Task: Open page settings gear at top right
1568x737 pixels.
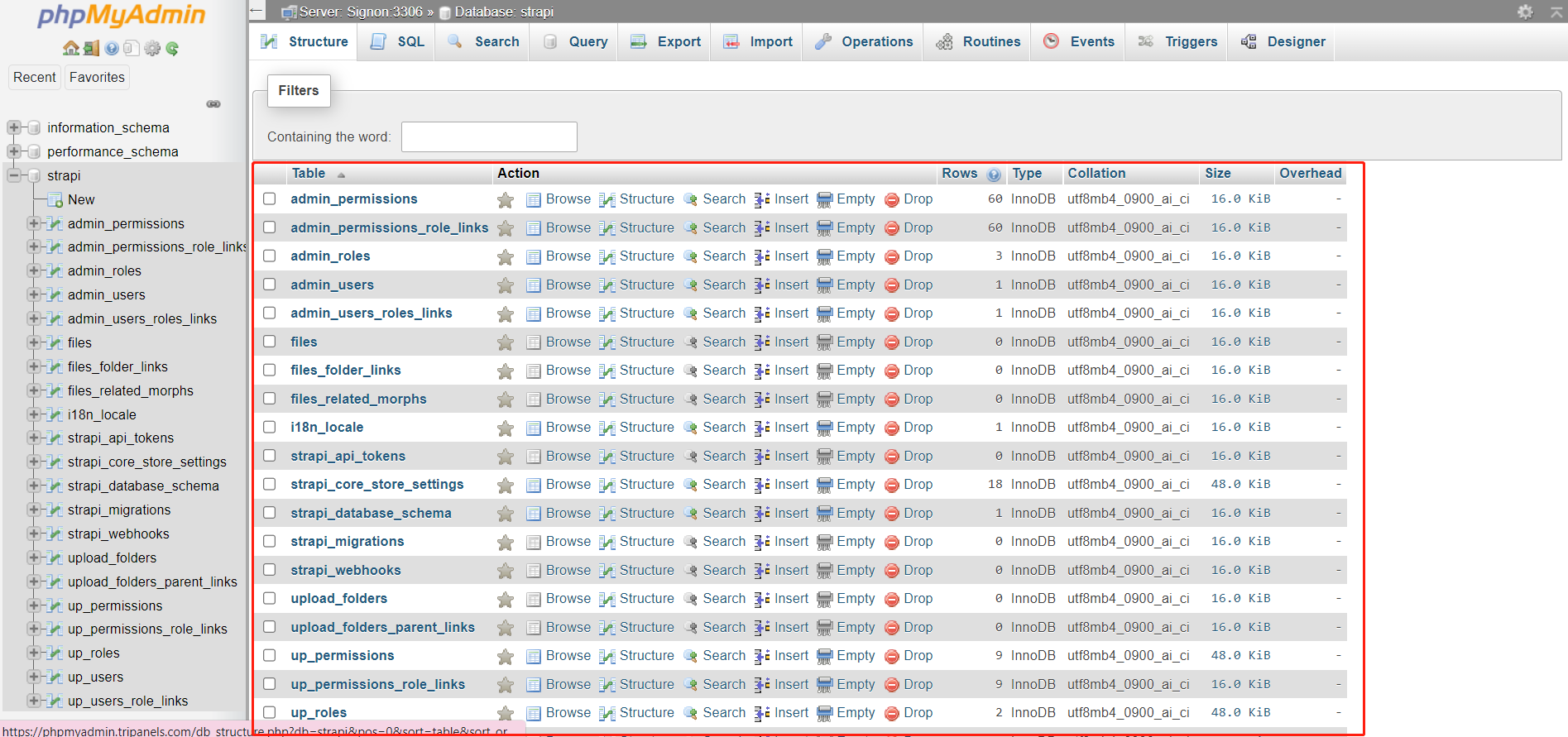Action: point(1525,12)
